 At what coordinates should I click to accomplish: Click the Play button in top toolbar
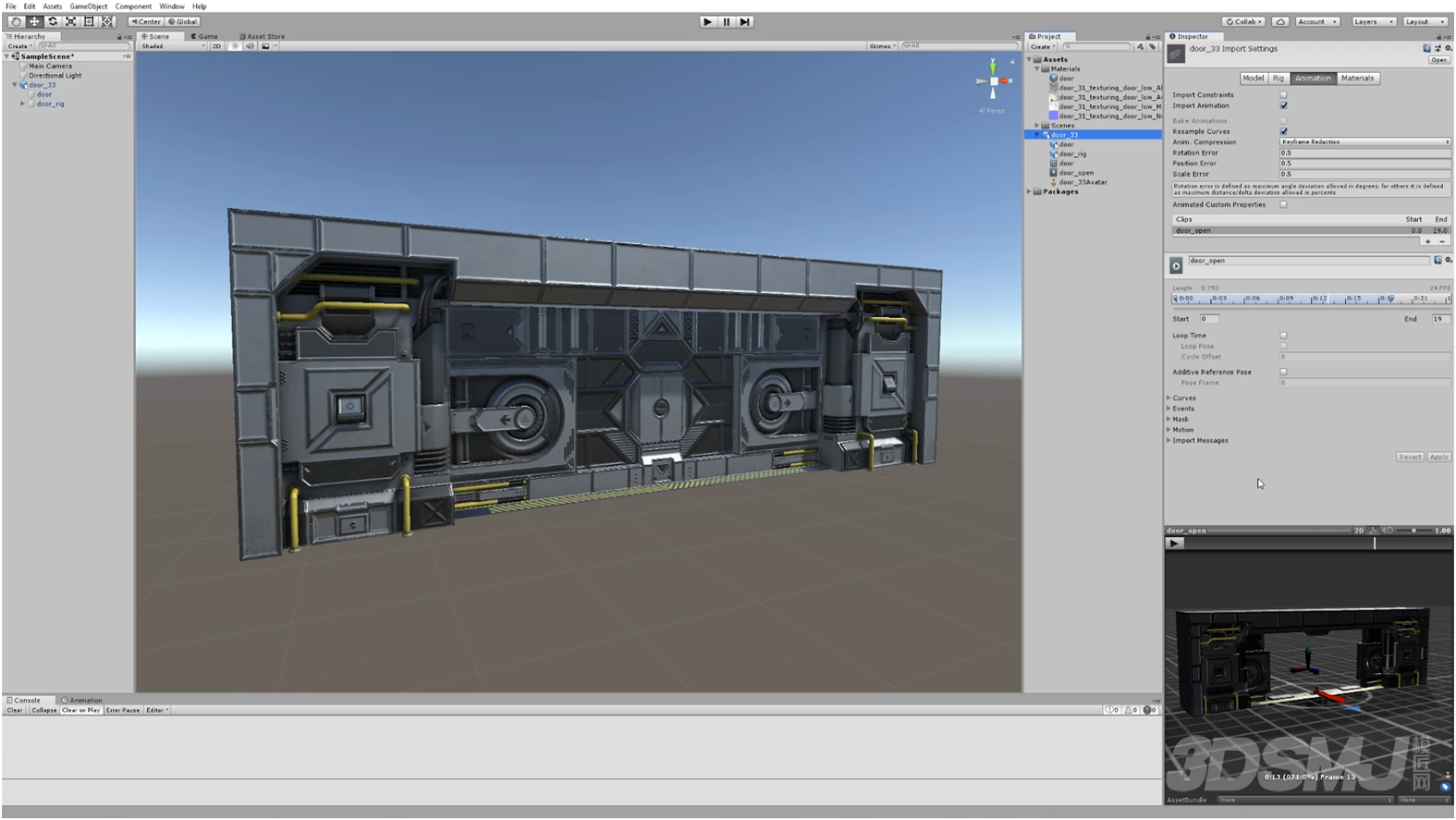point(708,21)
